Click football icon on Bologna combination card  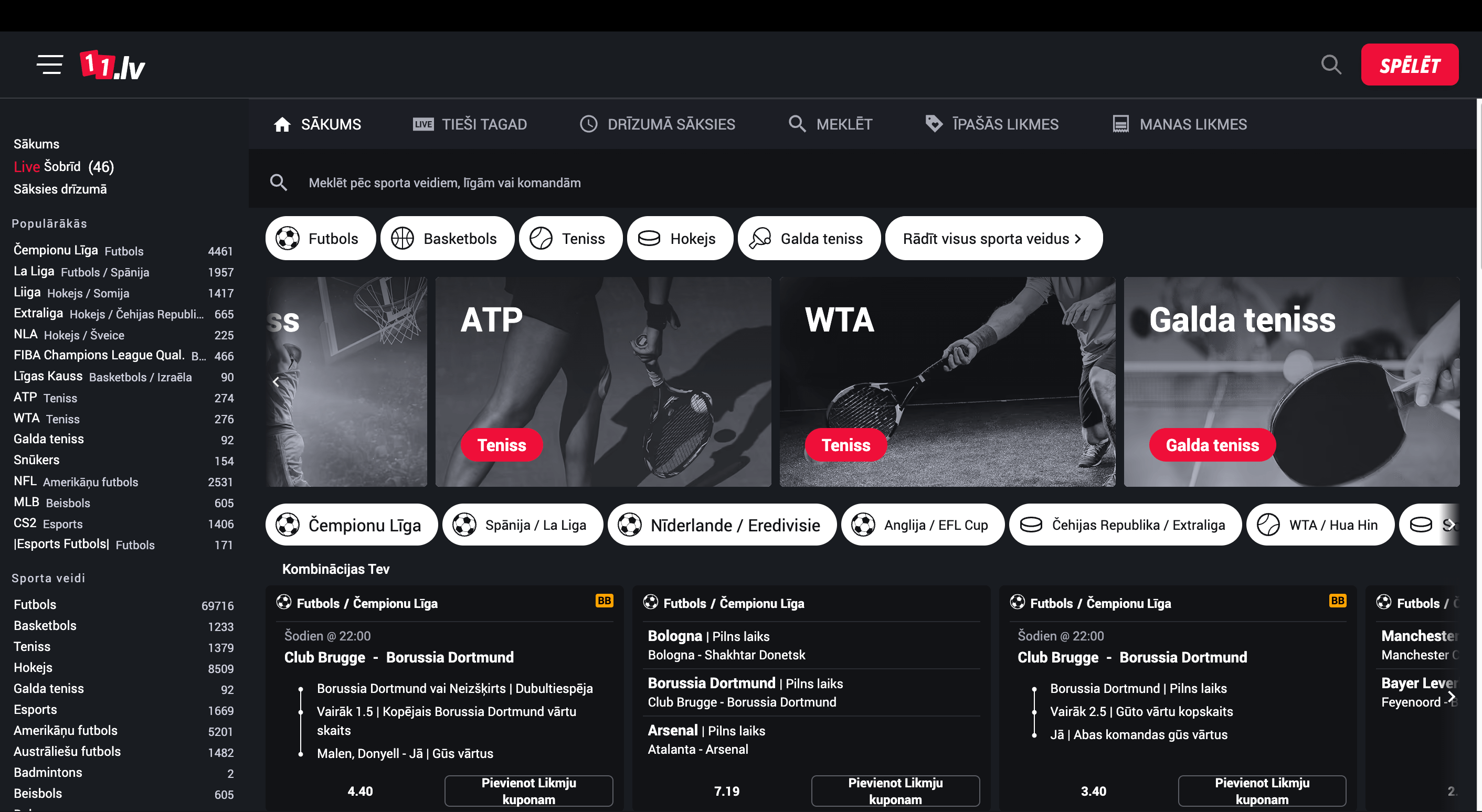(x=651, y=602)
